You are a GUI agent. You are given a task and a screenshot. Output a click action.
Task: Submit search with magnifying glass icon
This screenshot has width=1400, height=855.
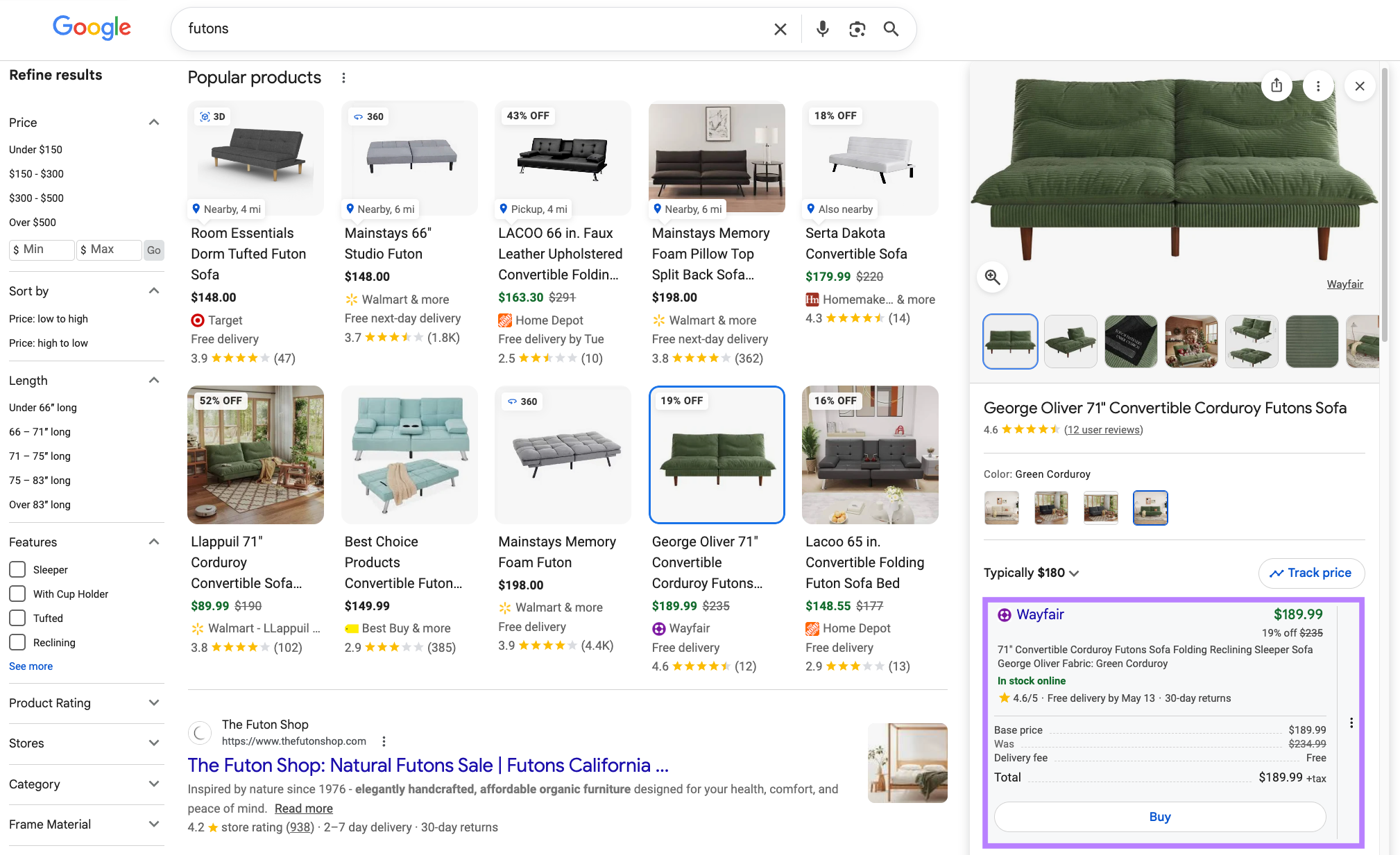[x=891, y=29]
